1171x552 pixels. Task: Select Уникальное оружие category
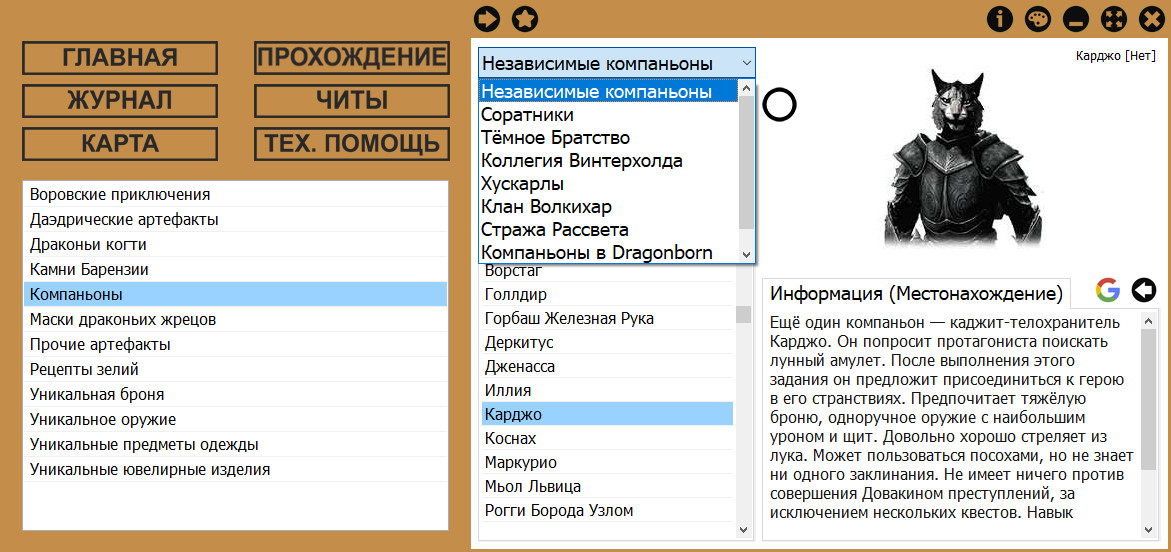click(235, 420)
